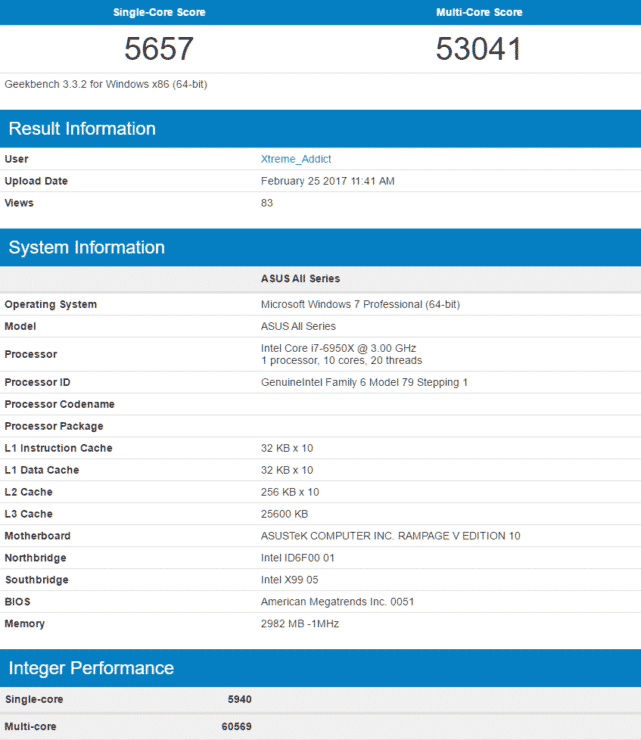Click the L2 Cache value 256 KB x 10
The image size is (641, 740).
(290, 492)
